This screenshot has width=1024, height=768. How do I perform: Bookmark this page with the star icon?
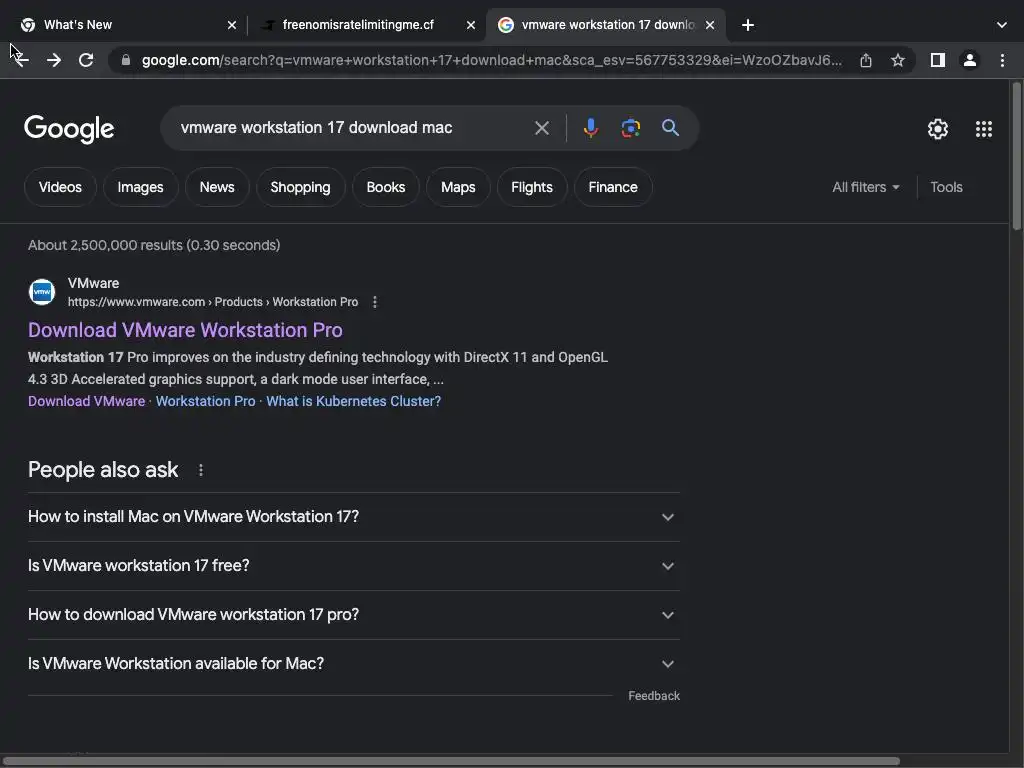pos(898,60)
